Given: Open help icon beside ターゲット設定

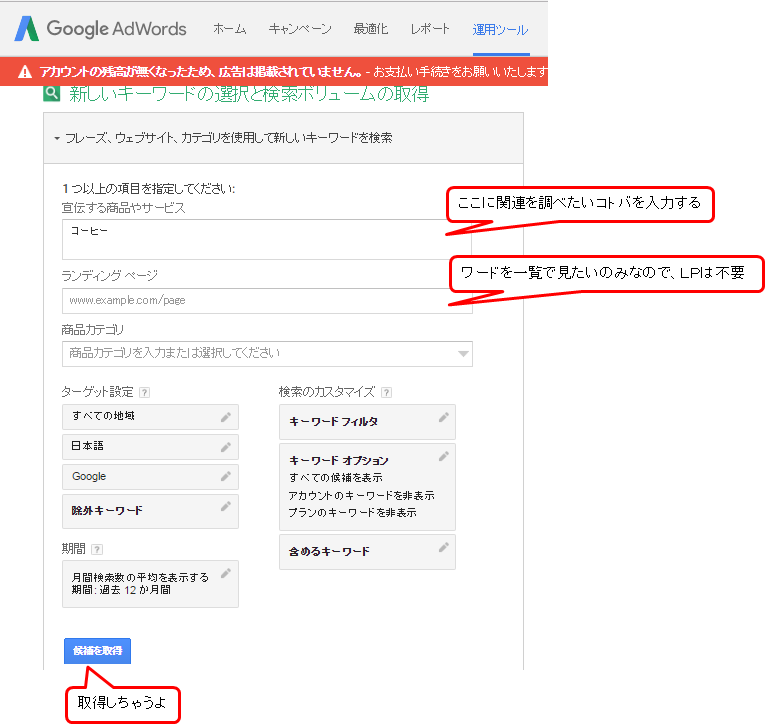Looking at the screenshot, I should pos(144,392).
